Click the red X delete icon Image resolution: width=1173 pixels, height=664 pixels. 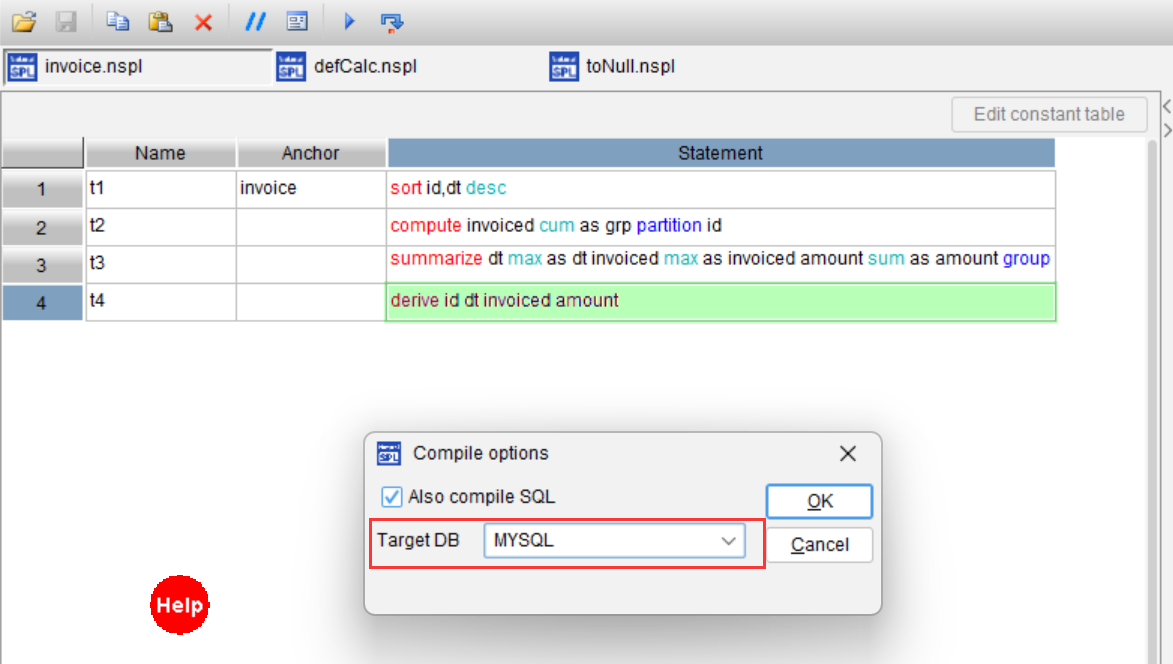[x=203, y=22]
